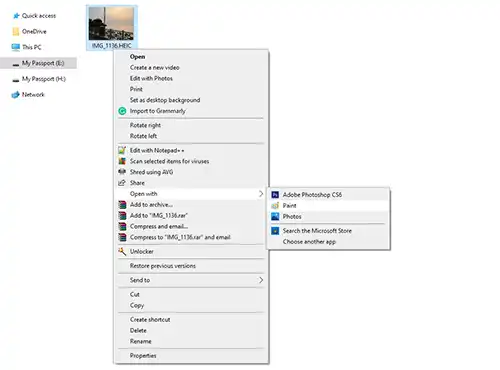Select Compress to "IMG_1136.rar" and email
Screen dimensions: 500x370
click(191, 237)
